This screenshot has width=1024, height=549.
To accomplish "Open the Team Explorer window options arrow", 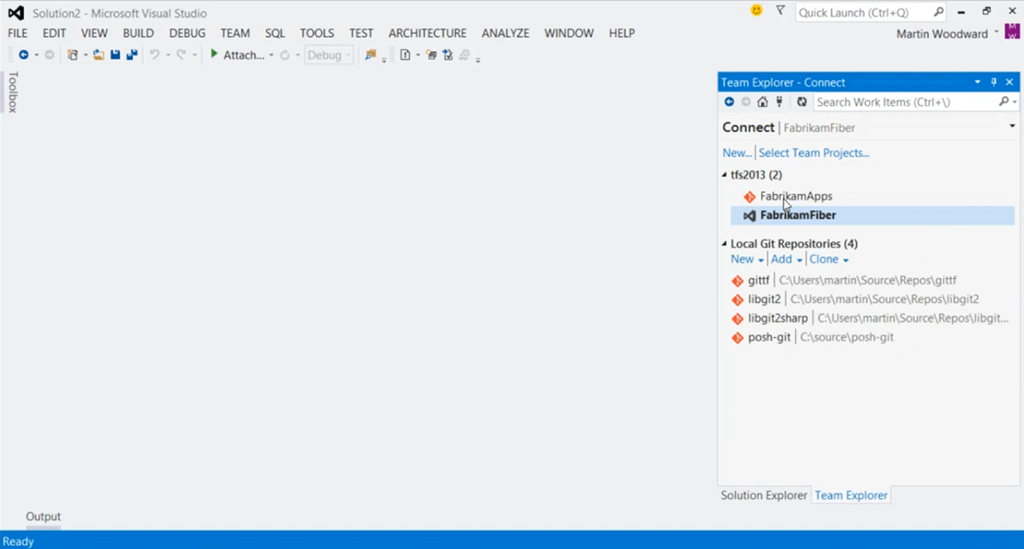I will pyautogui.click(x=978, y=82).
